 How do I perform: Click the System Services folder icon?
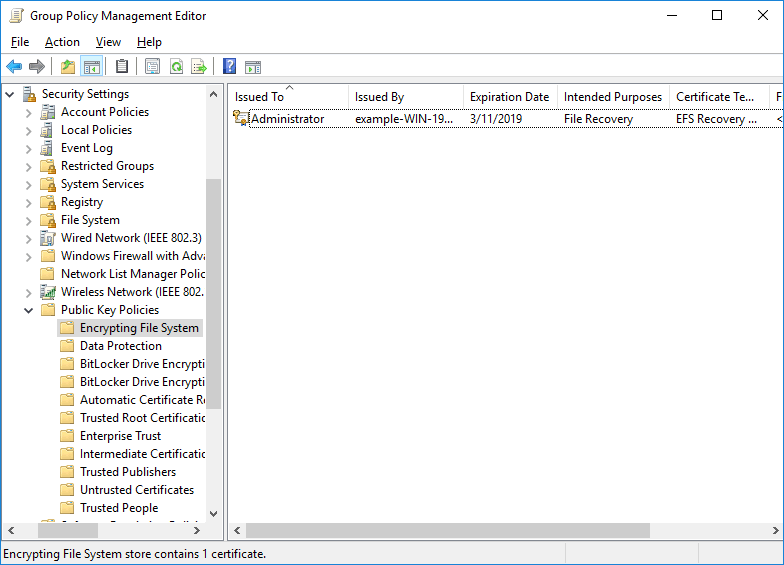[x=48, y=184]
